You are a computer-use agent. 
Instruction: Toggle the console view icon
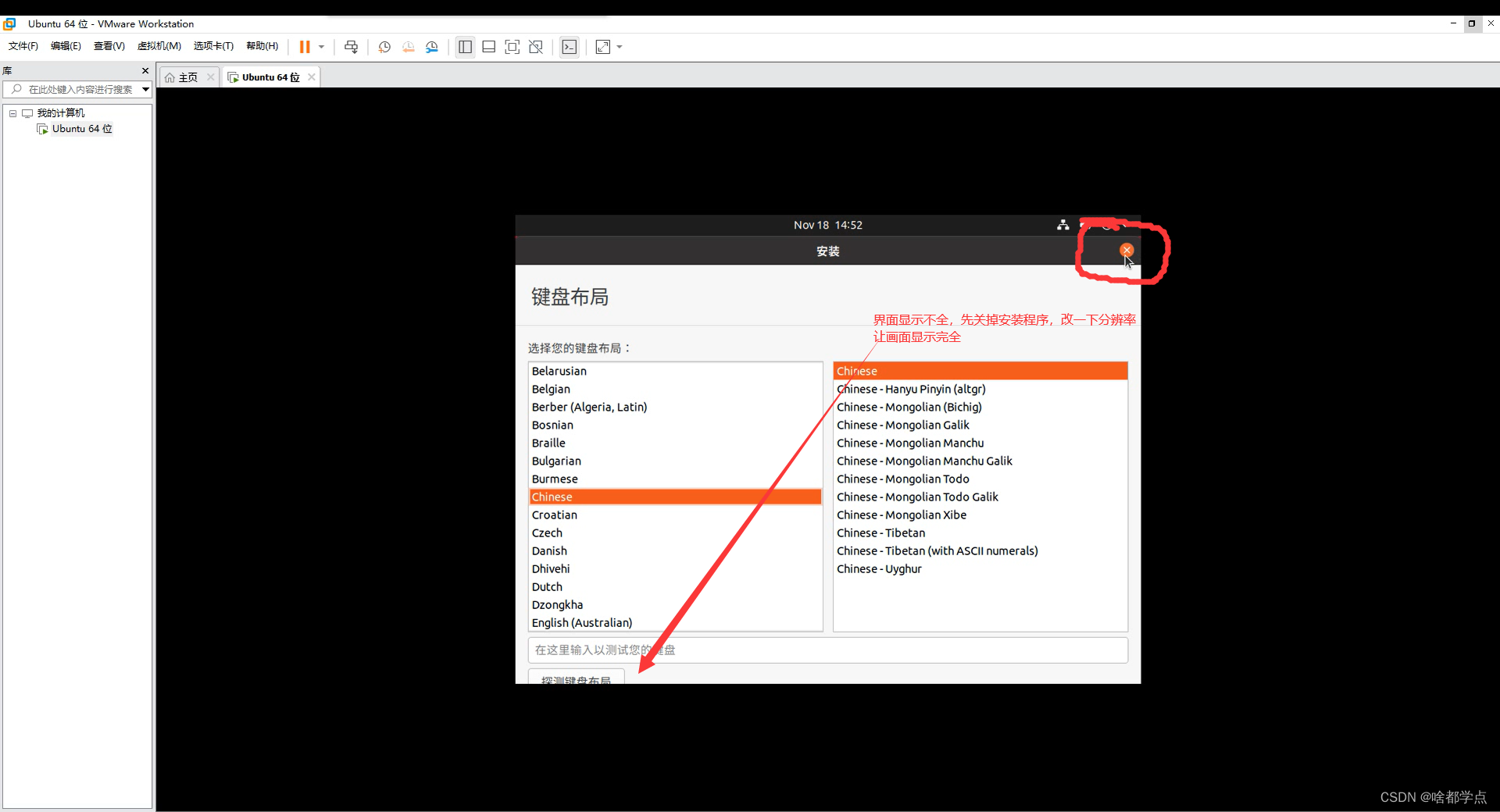click(570, 47)
